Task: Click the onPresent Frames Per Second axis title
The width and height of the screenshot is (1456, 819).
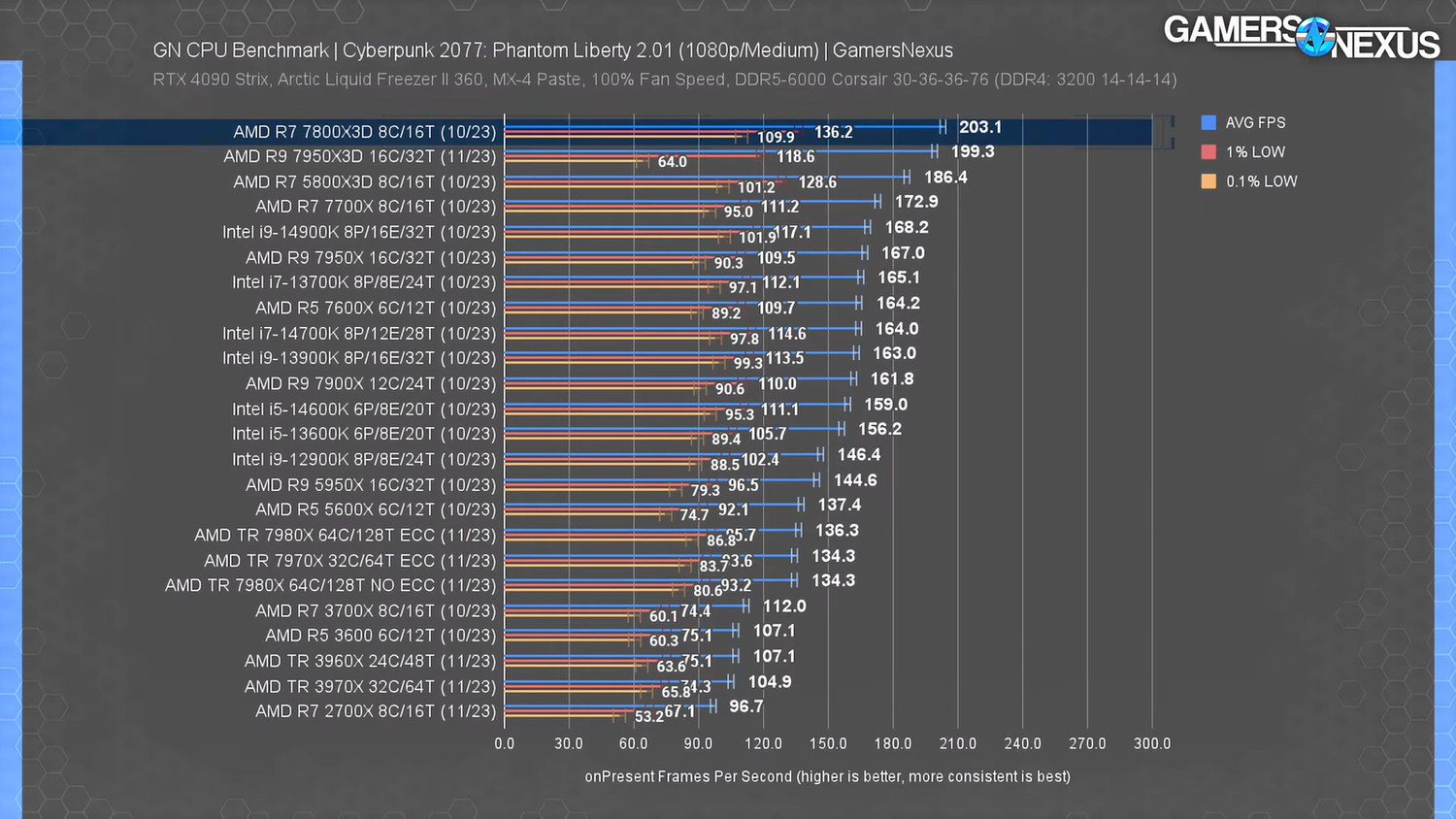Action: click(827, 776)
